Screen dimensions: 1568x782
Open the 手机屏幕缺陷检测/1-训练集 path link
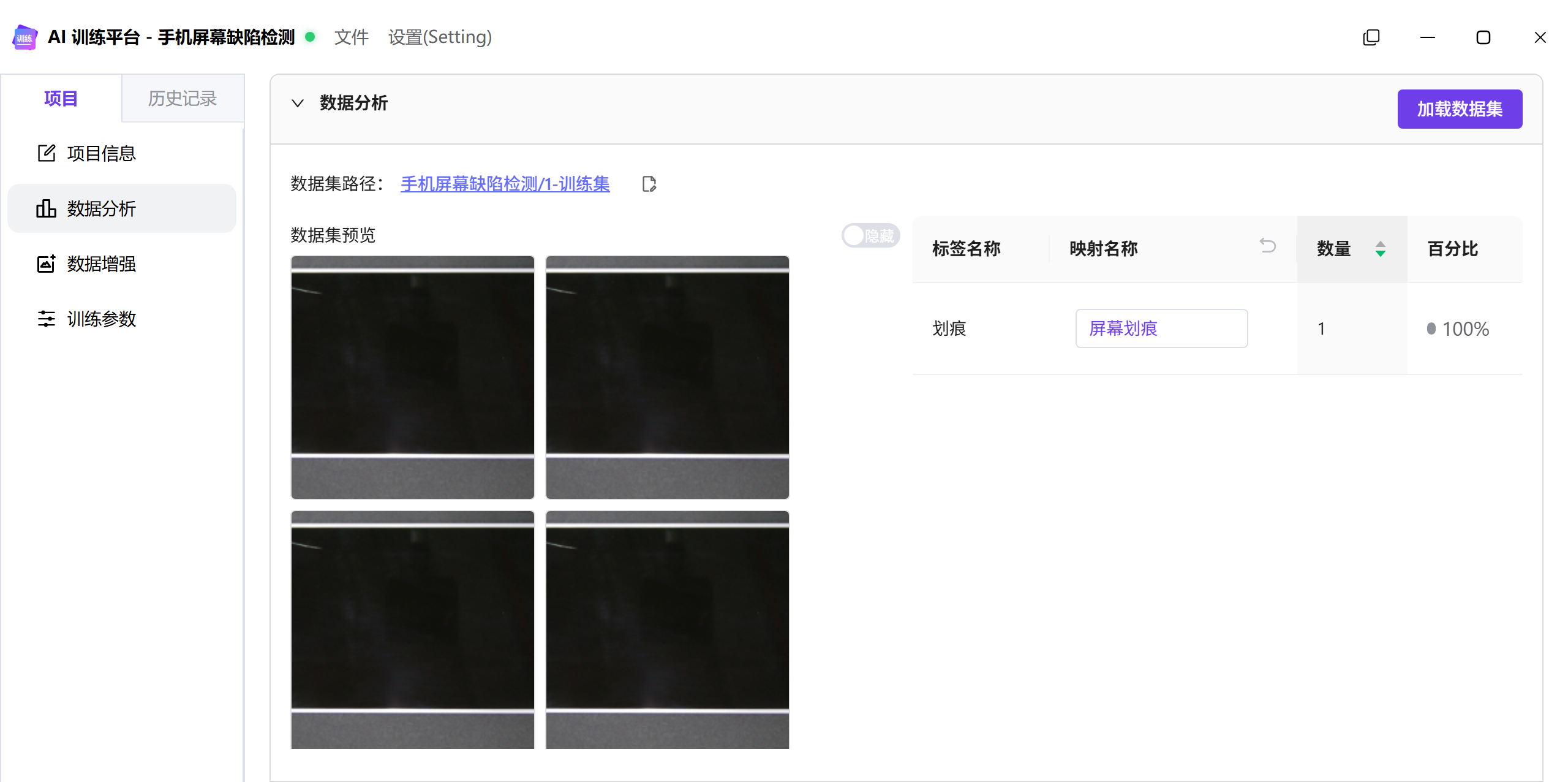[505, 184]
